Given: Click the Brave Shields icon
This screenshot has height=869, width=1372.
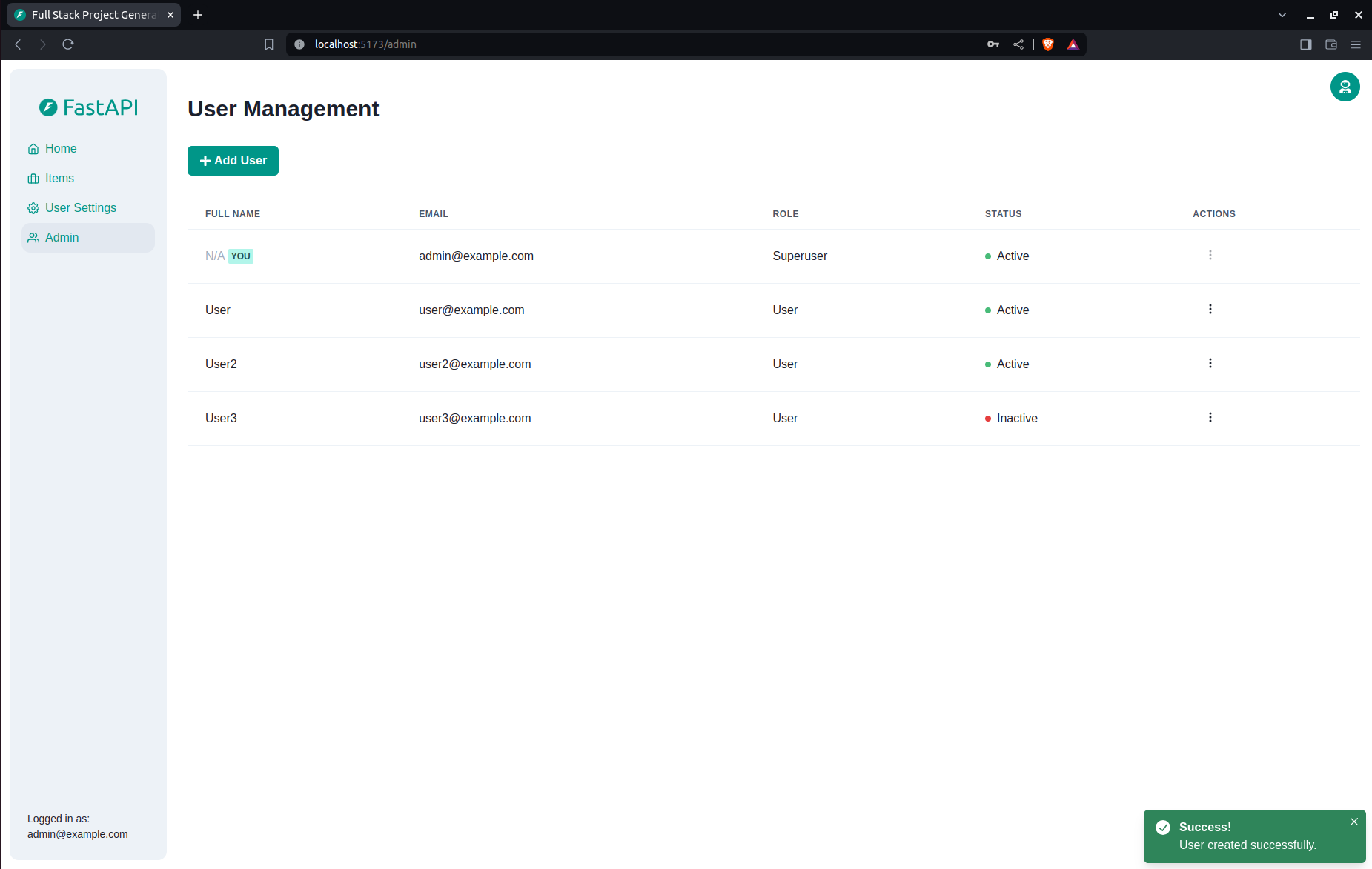Looking at the screenshot, I should coord(1047,44).
